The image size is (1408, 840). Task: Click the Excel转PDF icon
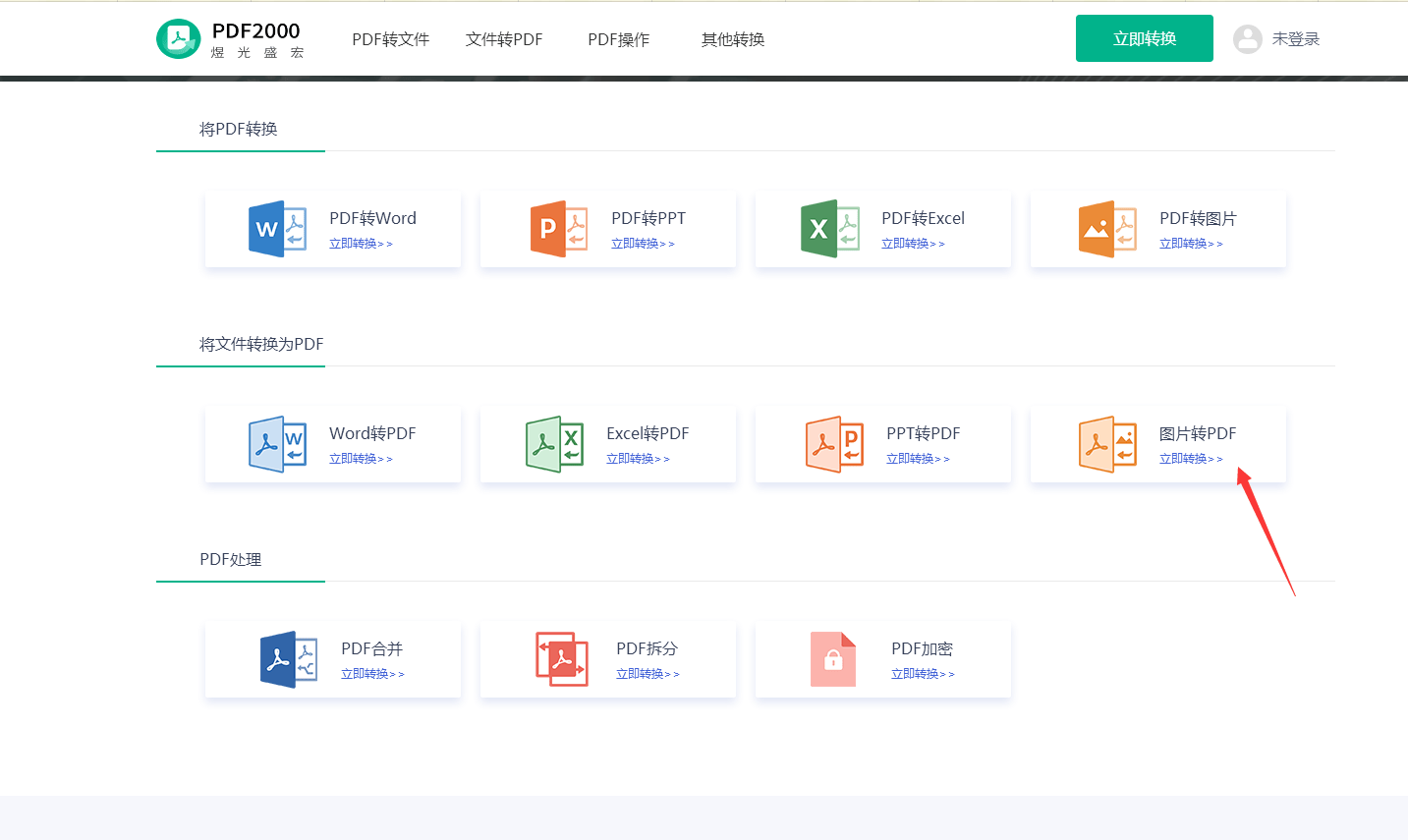coord(555,444)
